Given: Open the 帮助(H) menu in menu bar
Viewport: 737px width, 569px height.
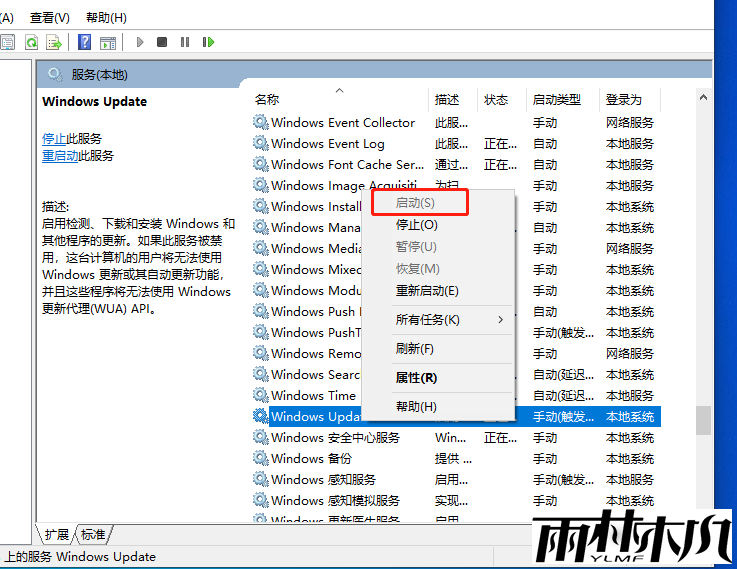Looking at the screenshot, I should pos(106,18).
